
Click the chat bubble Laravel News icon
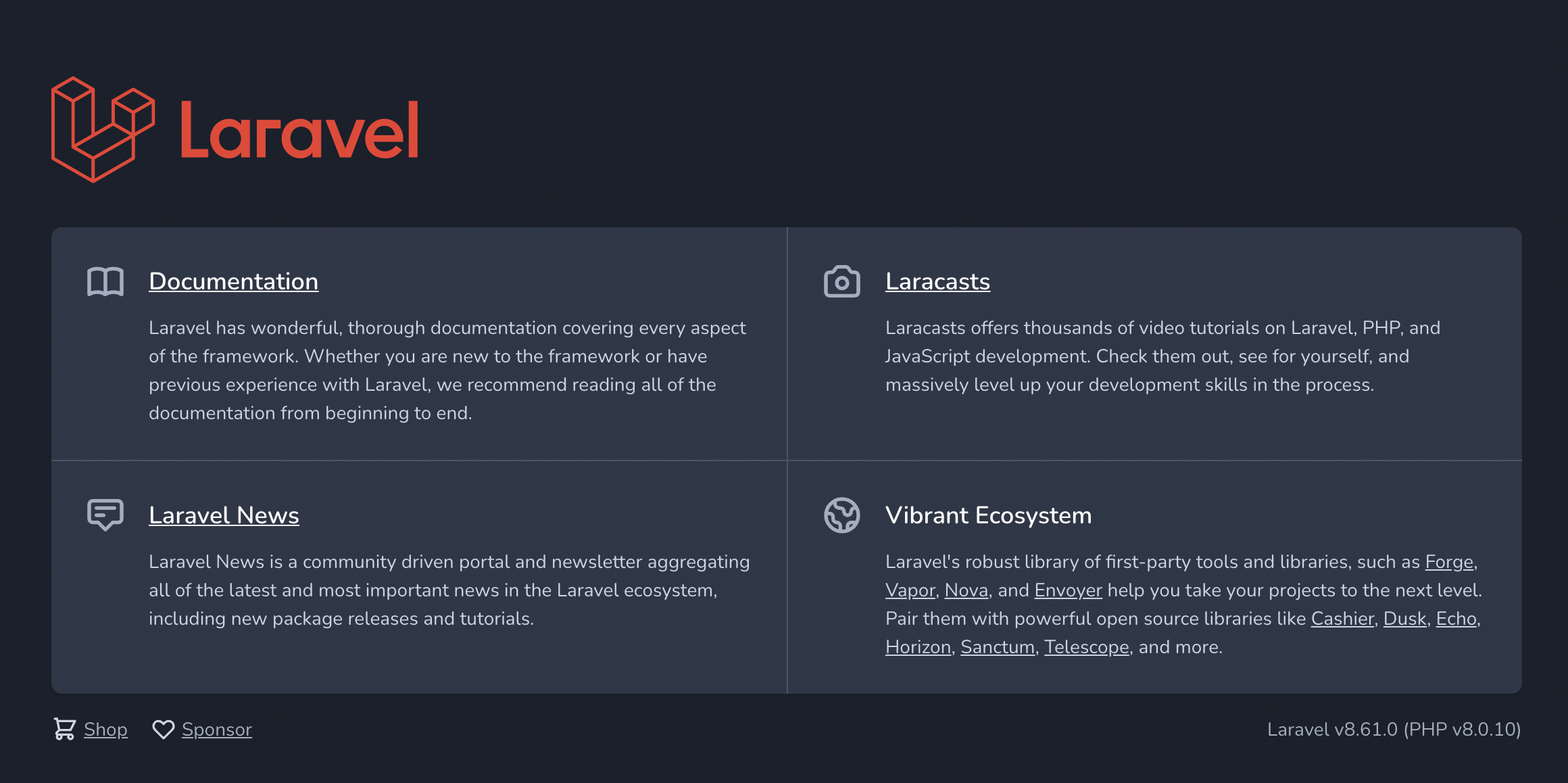105,515
